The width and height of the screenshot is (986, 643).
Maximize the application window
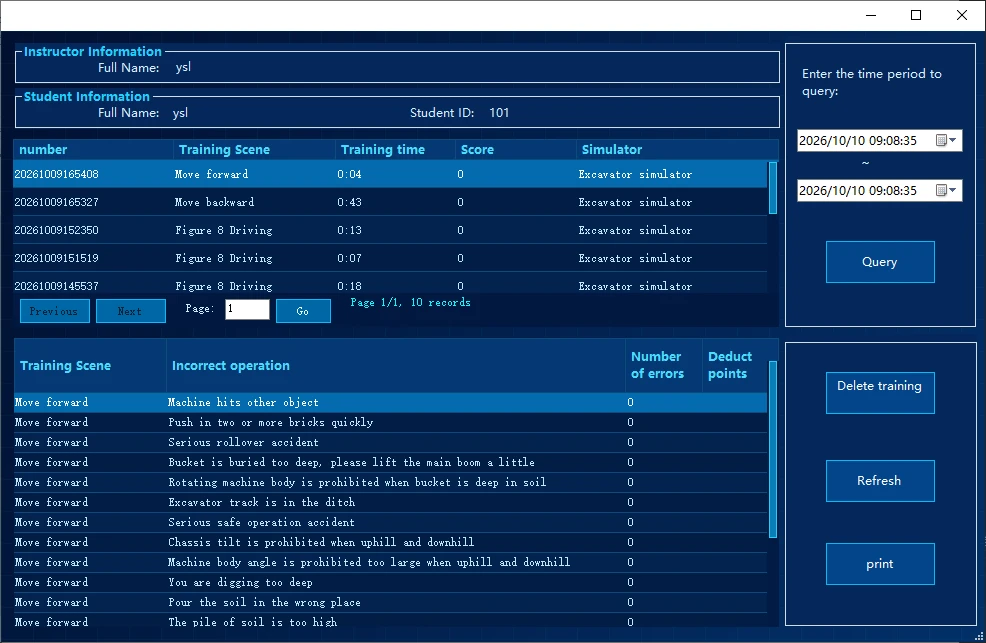tap(916, 15)
